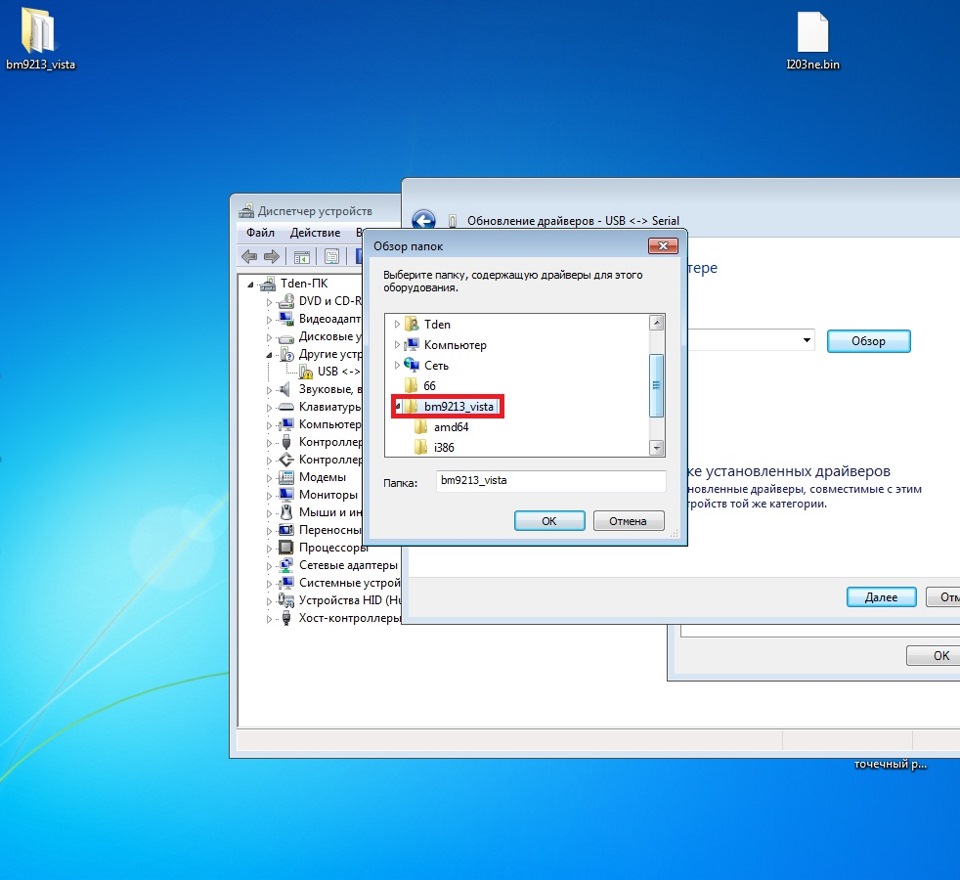Viewport: 960px width, 880px height.
Task: Close the Обзор папок dialog
Action: [x=662, y=246]
